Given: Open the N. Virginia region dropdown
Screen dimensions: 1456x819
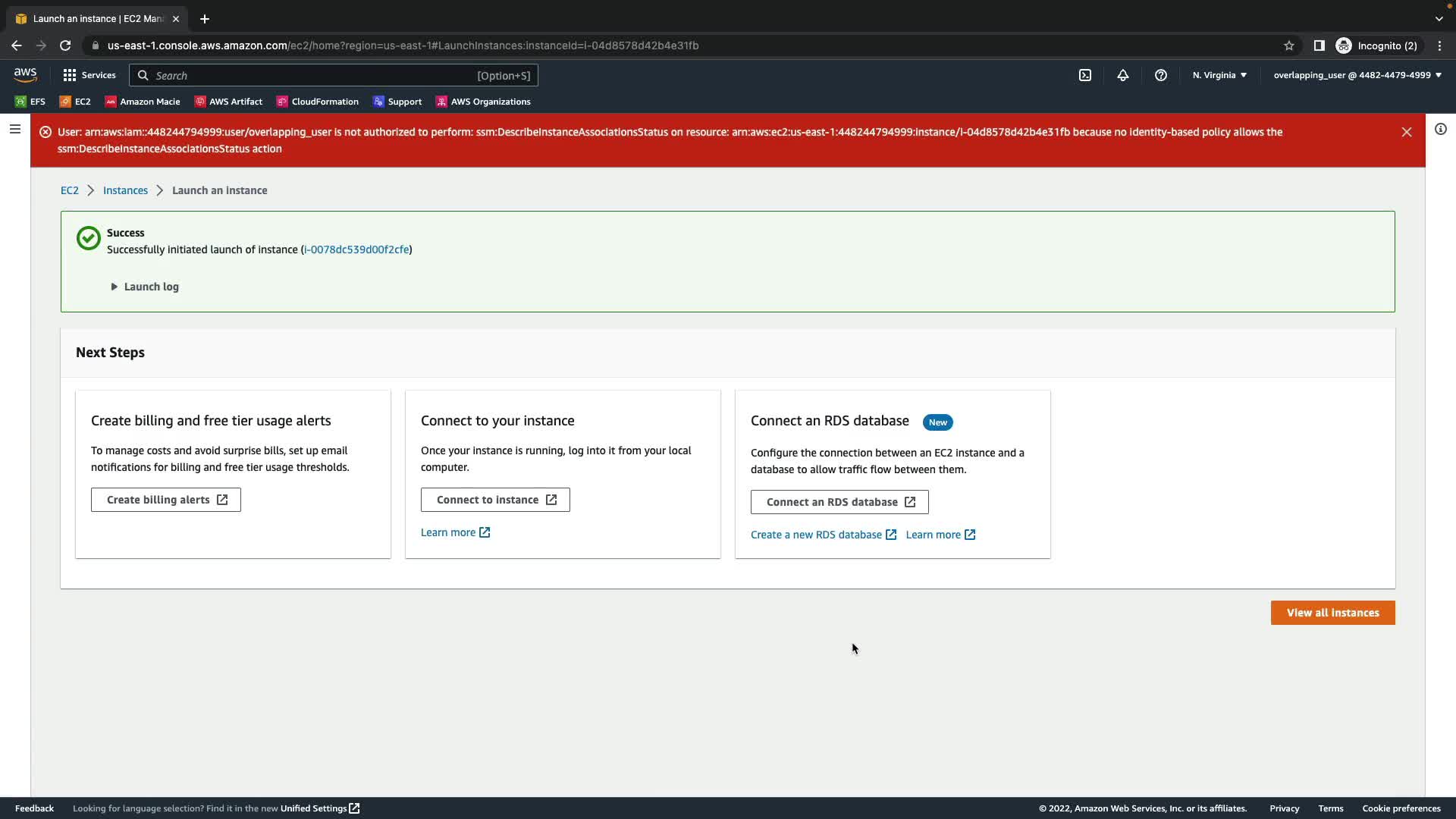Looking at the screenshot, I should 1219,75.
